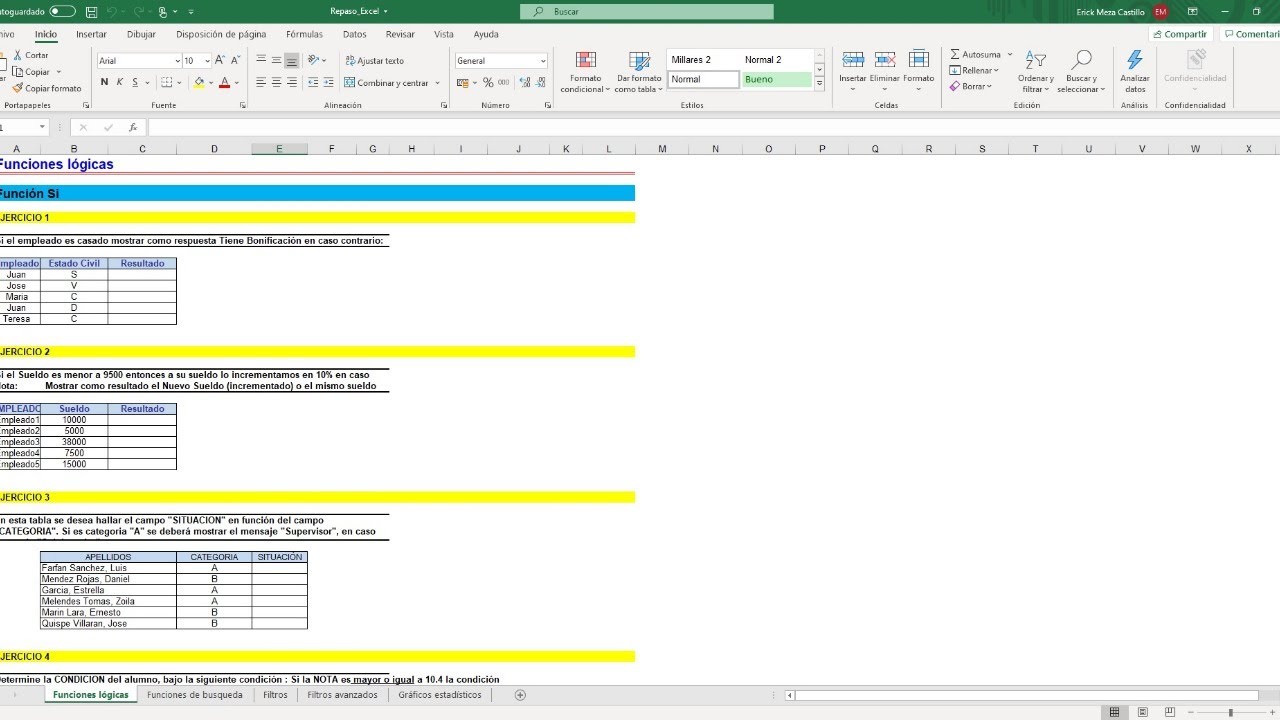This screenshot has height=720, width=1280.
Task: Apply thousands separator 000 style
Action: pyautogui.click(x=503, y=83)
